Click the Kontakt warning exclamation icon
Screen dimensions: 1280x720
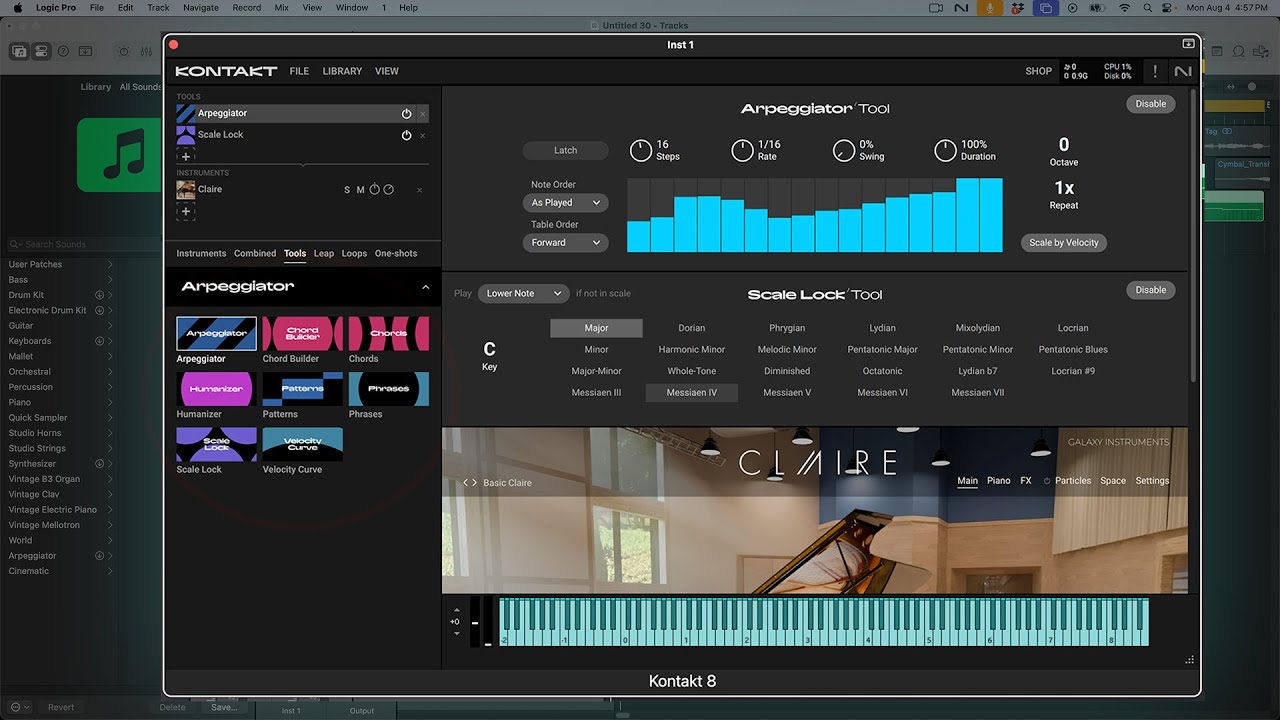1155,72
